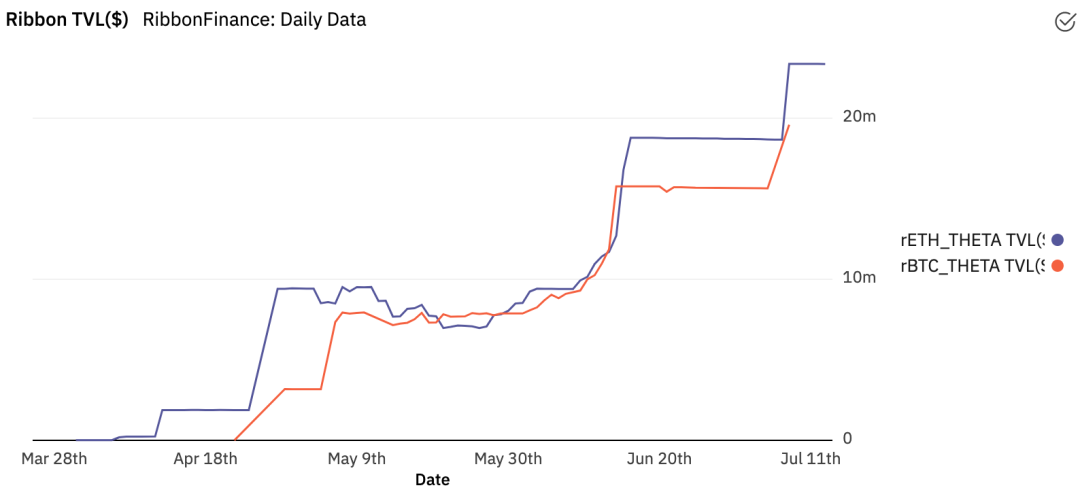Click purple line's plateau near Jun 20th
This screenshot has width=1080, height=492.
703,138
